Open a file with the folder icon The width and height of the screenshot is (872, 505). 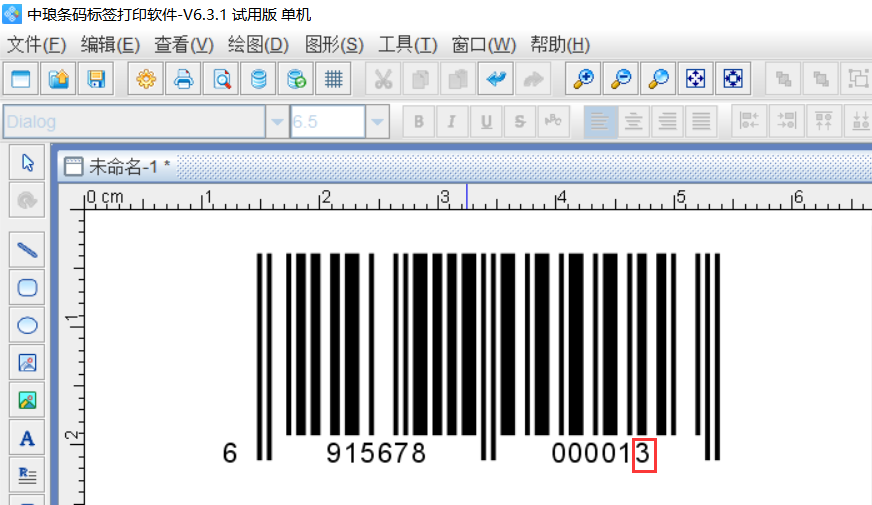click(x=58, y=79)
